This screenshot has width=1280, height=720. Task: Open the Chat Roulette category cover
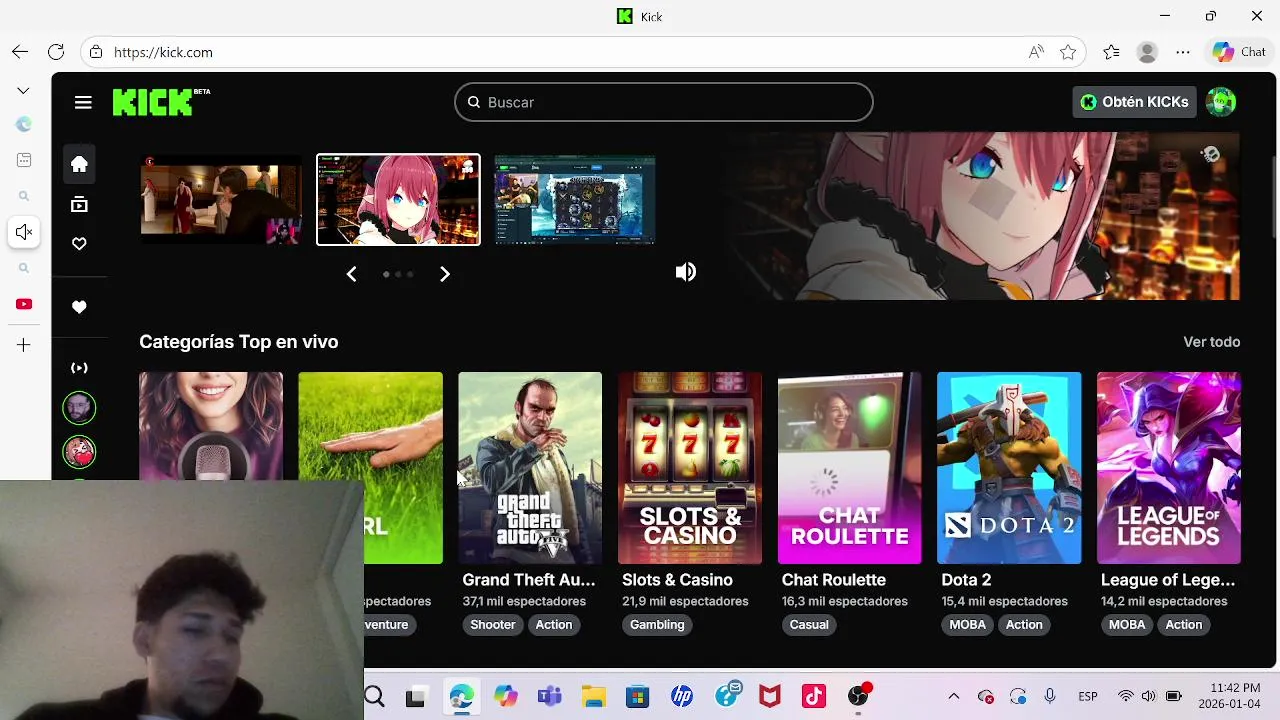coord(850,468)
